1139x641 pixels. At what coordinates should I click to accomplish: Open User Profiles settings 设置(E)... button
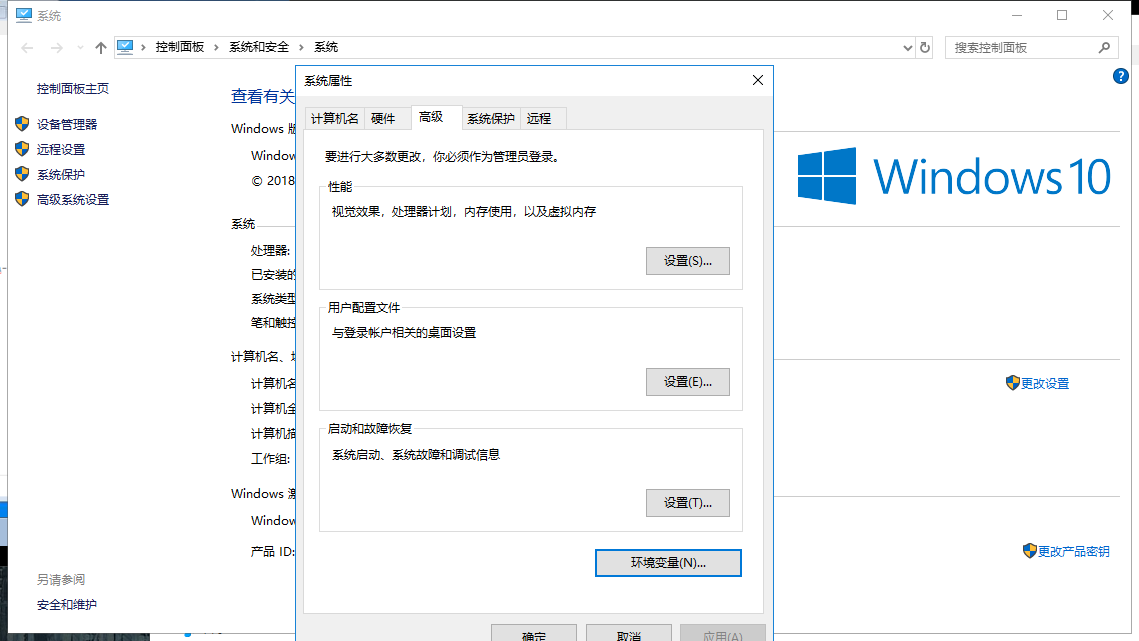[x=688, y=382]
